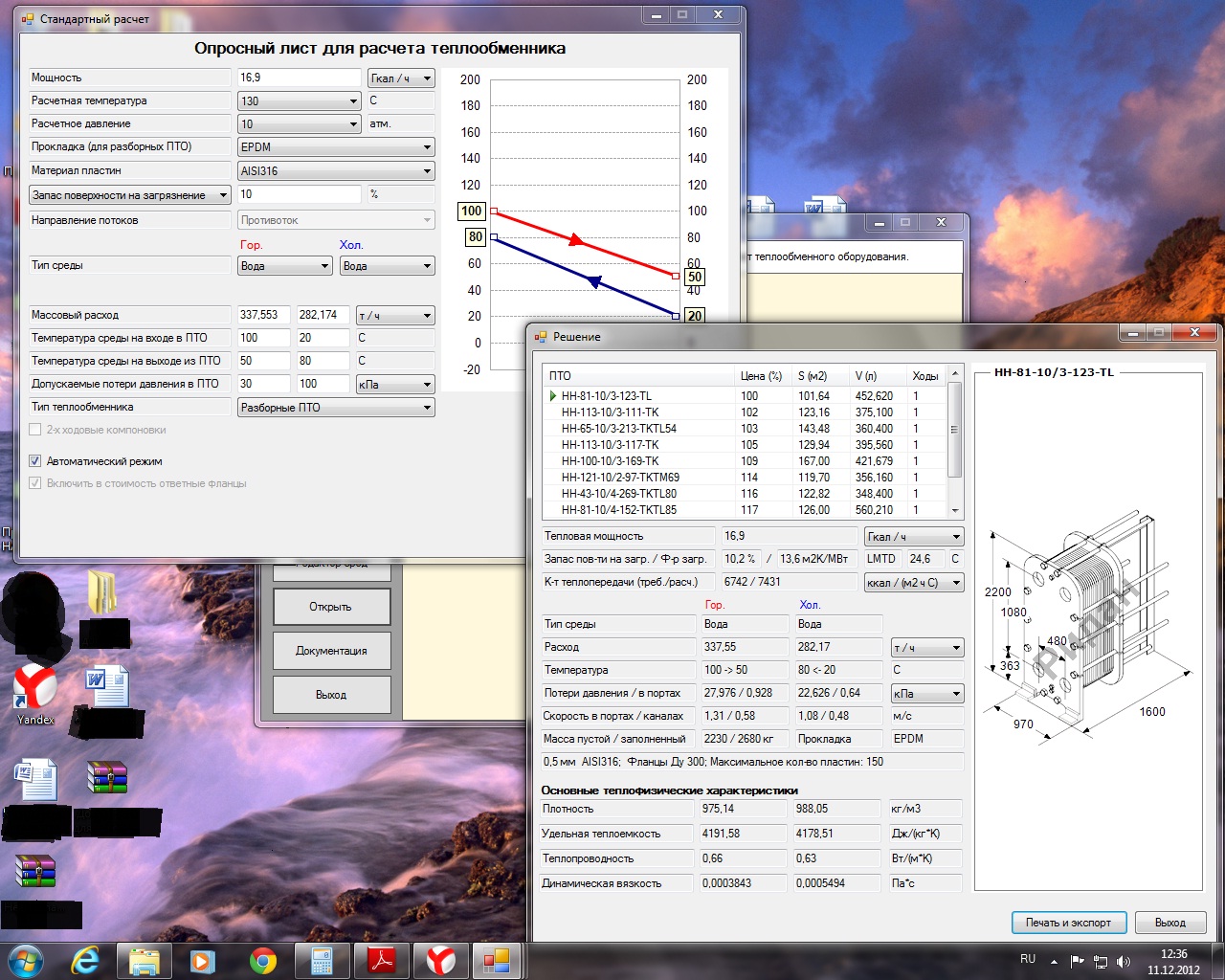Click the Документация button
The height and width of the screenshot is (980, 1225).
pos(331,651)
